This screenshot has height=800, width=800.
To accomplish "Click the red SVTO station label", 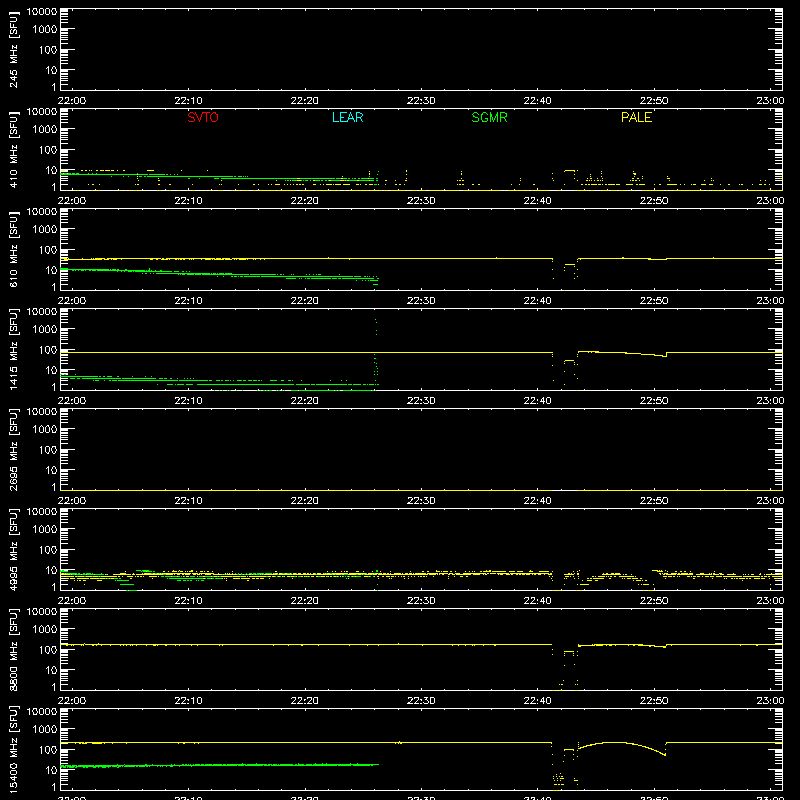I will coord(203,117).
